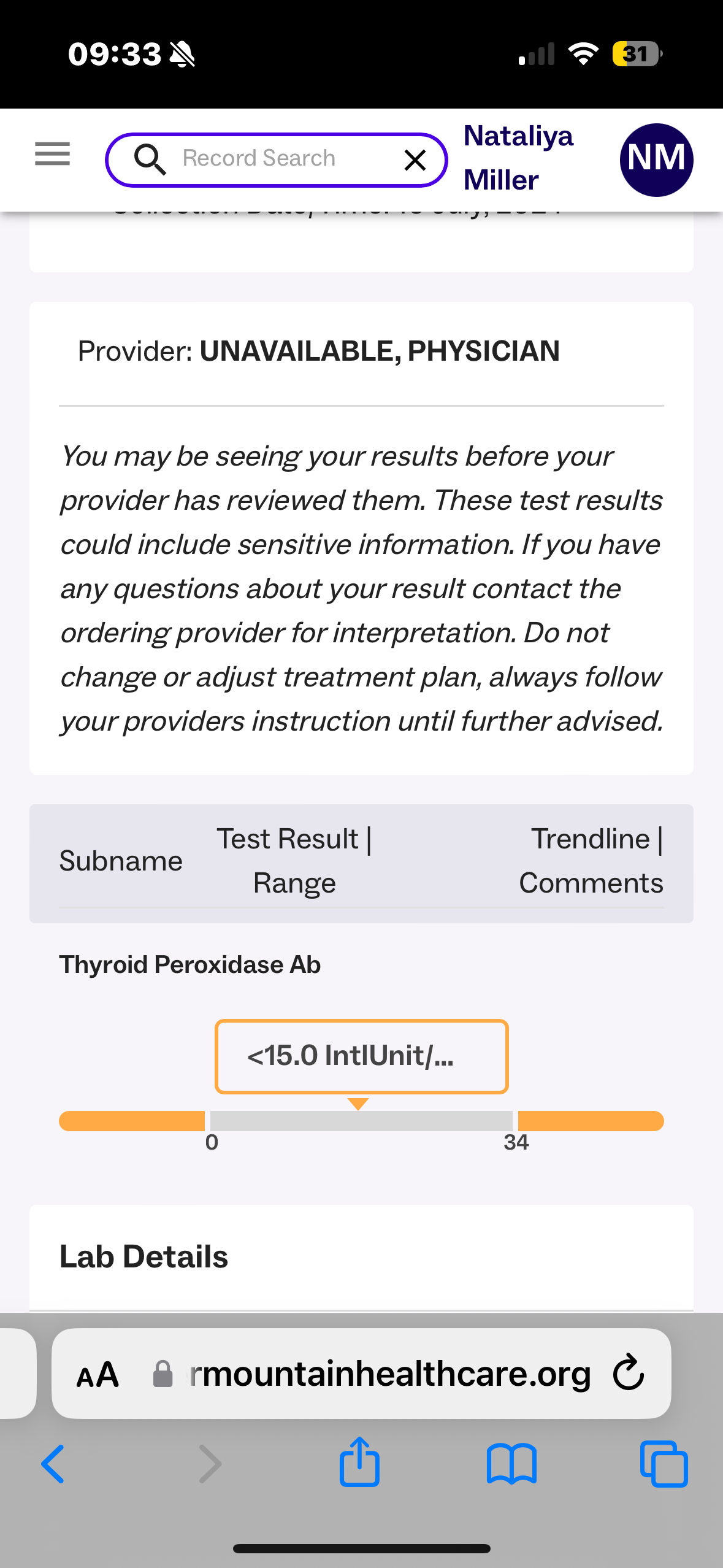Open the Safari share sheet

[x=360, y=1462]
